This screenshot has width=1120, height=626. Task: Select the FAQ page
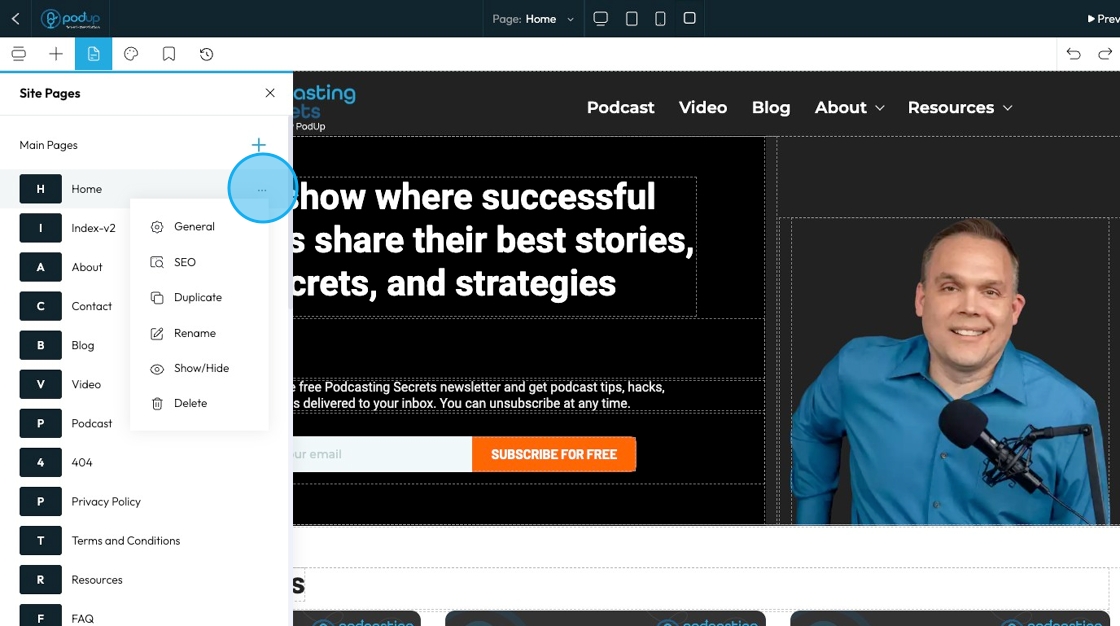coord(143,619)
